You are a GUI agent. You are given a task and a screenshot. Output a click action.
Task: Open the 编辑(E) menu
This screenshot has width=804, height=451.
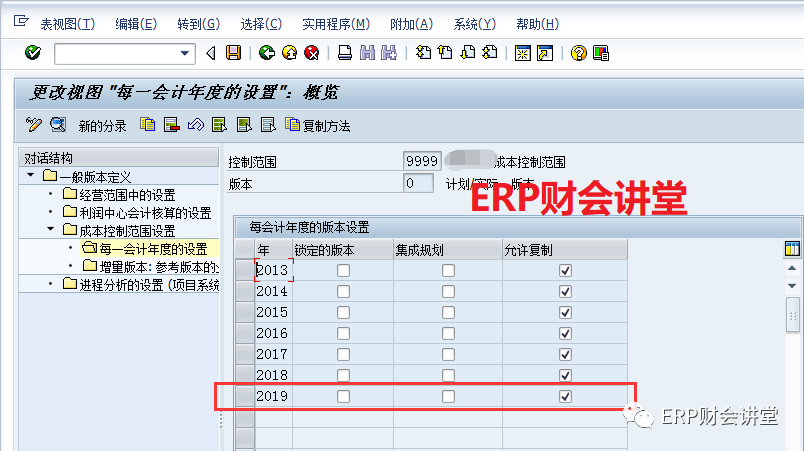click(x=135, y=24)
